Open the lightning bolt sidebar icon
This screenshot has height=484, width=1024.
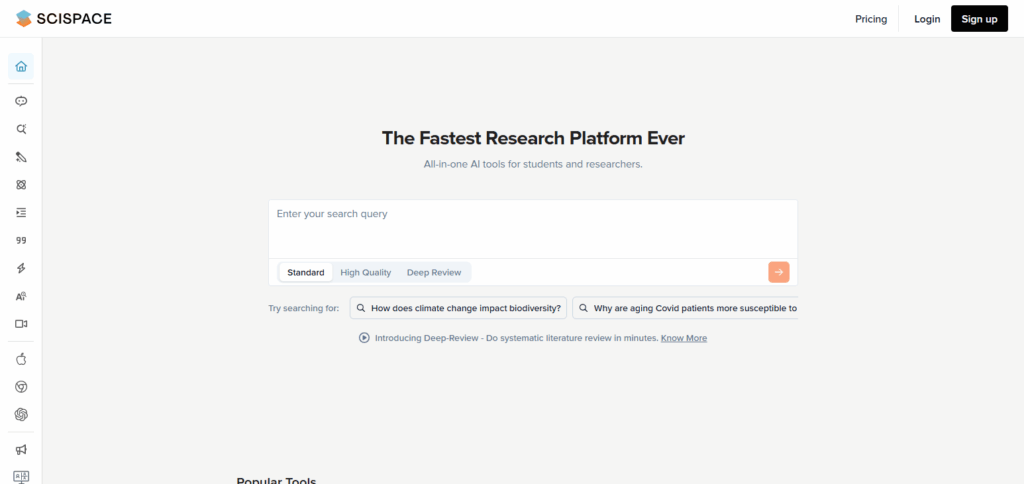point(21,268)
